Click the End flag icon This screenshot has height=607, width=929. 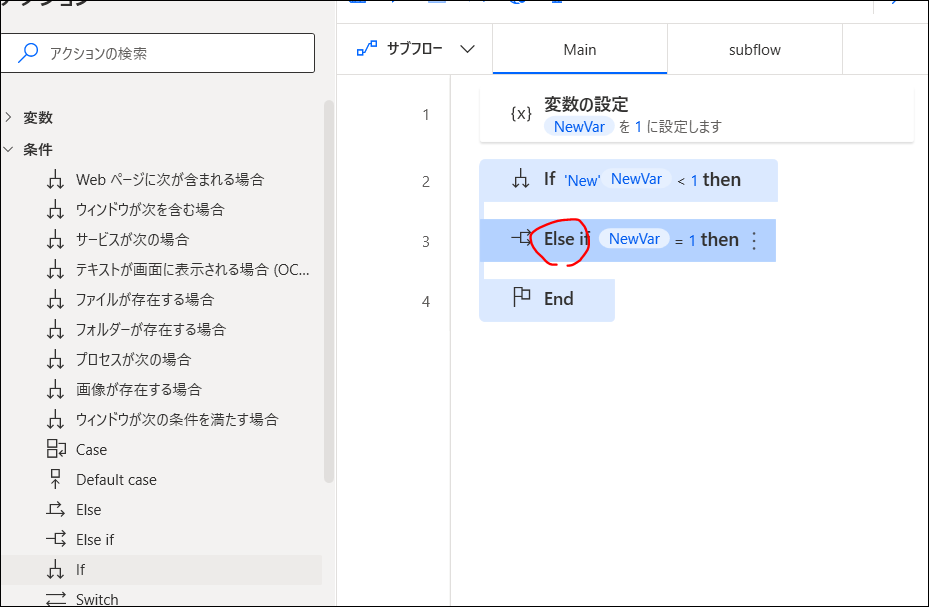click(521, 297)
